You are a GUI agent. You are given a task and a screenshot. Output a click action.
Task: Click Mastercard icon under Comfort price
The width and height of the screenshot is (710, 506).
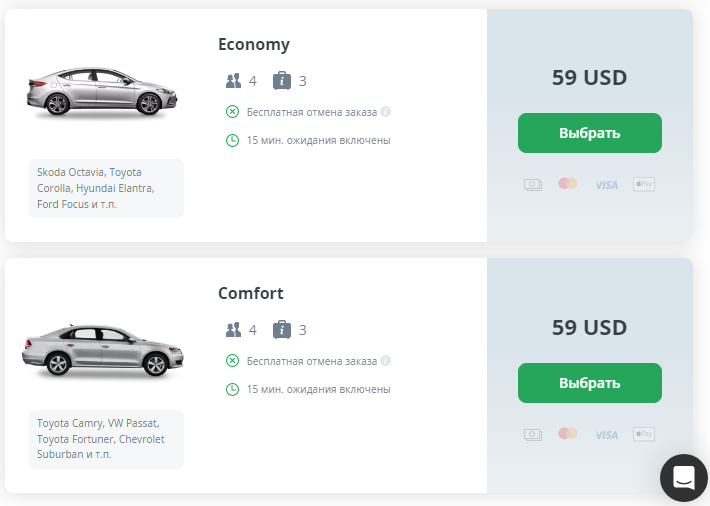(x=568, y=433)
